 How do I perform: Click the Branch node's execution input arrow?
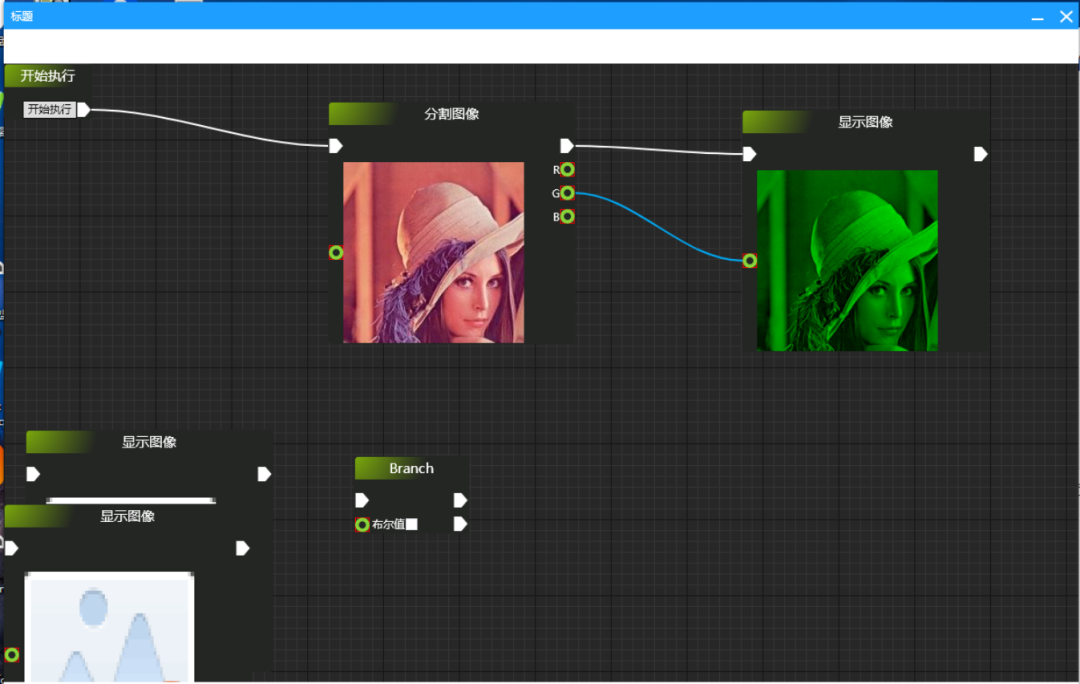362,500
